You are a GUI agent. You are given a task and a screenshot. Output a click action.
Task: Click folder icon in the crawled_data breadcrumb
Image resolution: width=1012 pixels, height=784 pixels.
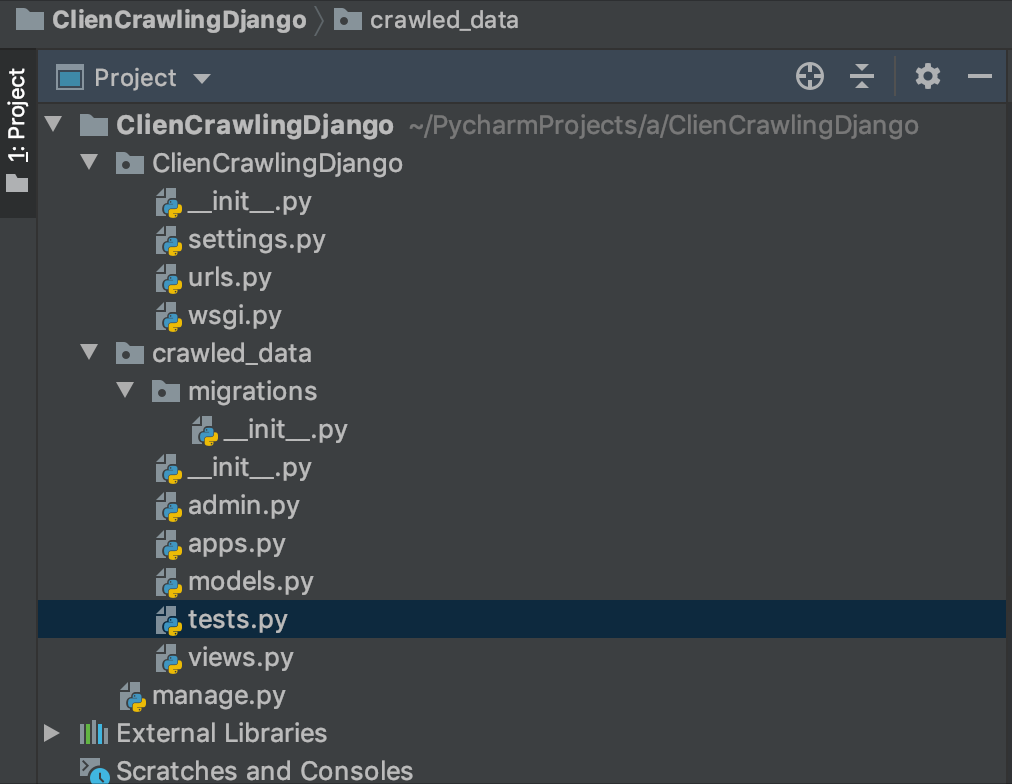(347, 19)
